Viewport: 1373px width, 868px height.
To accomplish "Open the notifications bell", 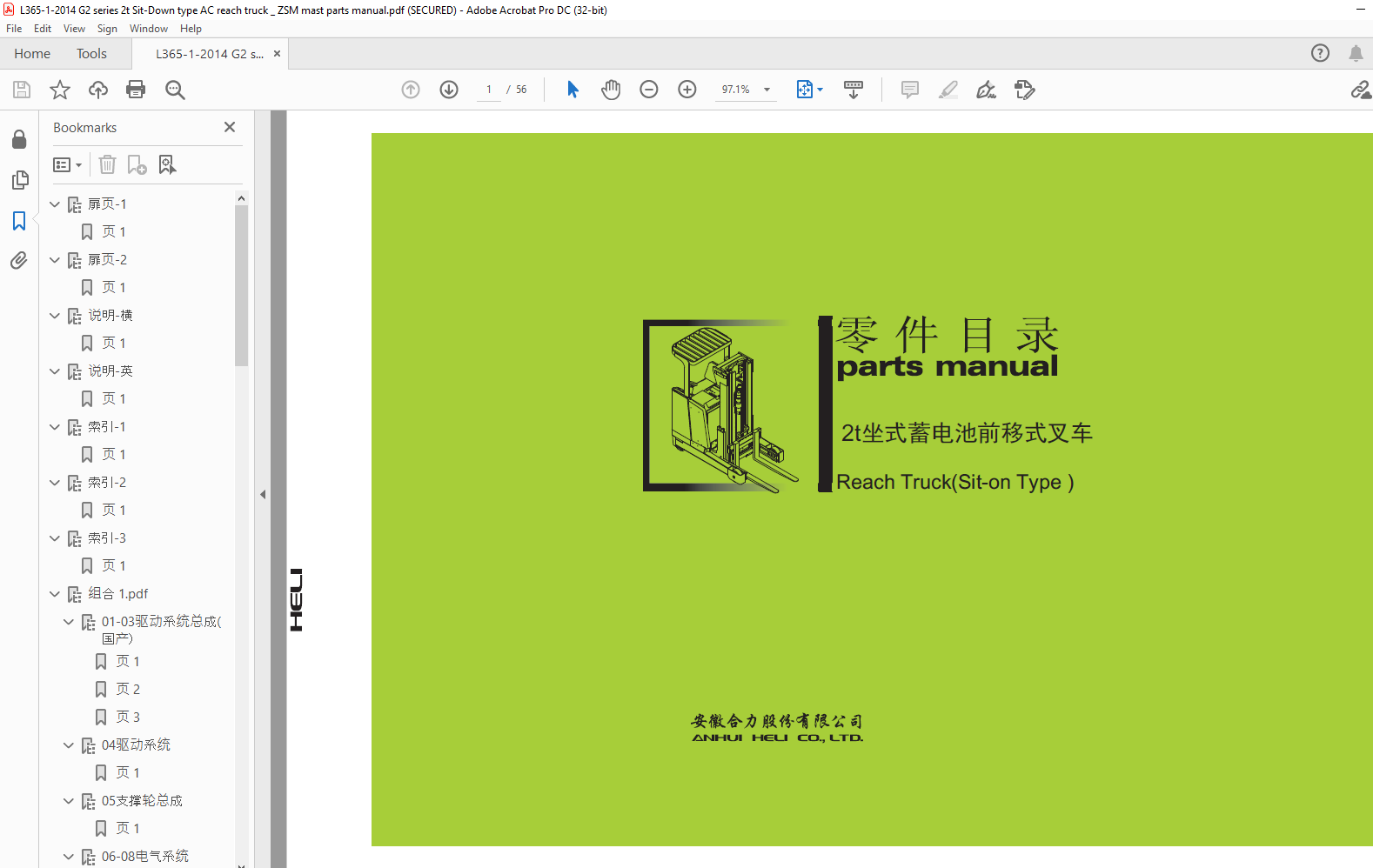I will point(1356,53).
